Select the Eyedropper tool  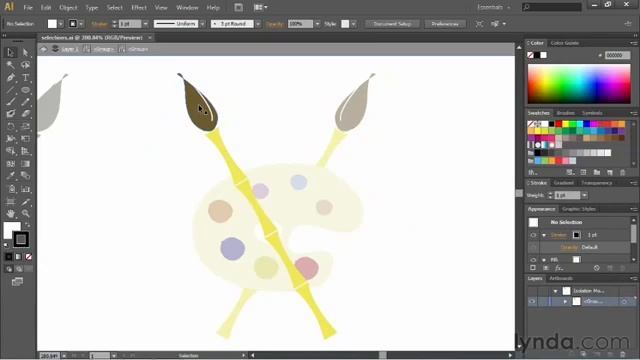click(x=11, y=176)
